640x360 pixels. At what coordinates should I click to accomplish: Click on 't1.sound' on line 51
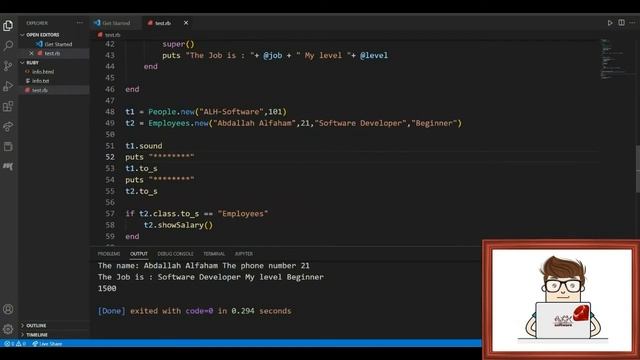click(x=144, y=146)
